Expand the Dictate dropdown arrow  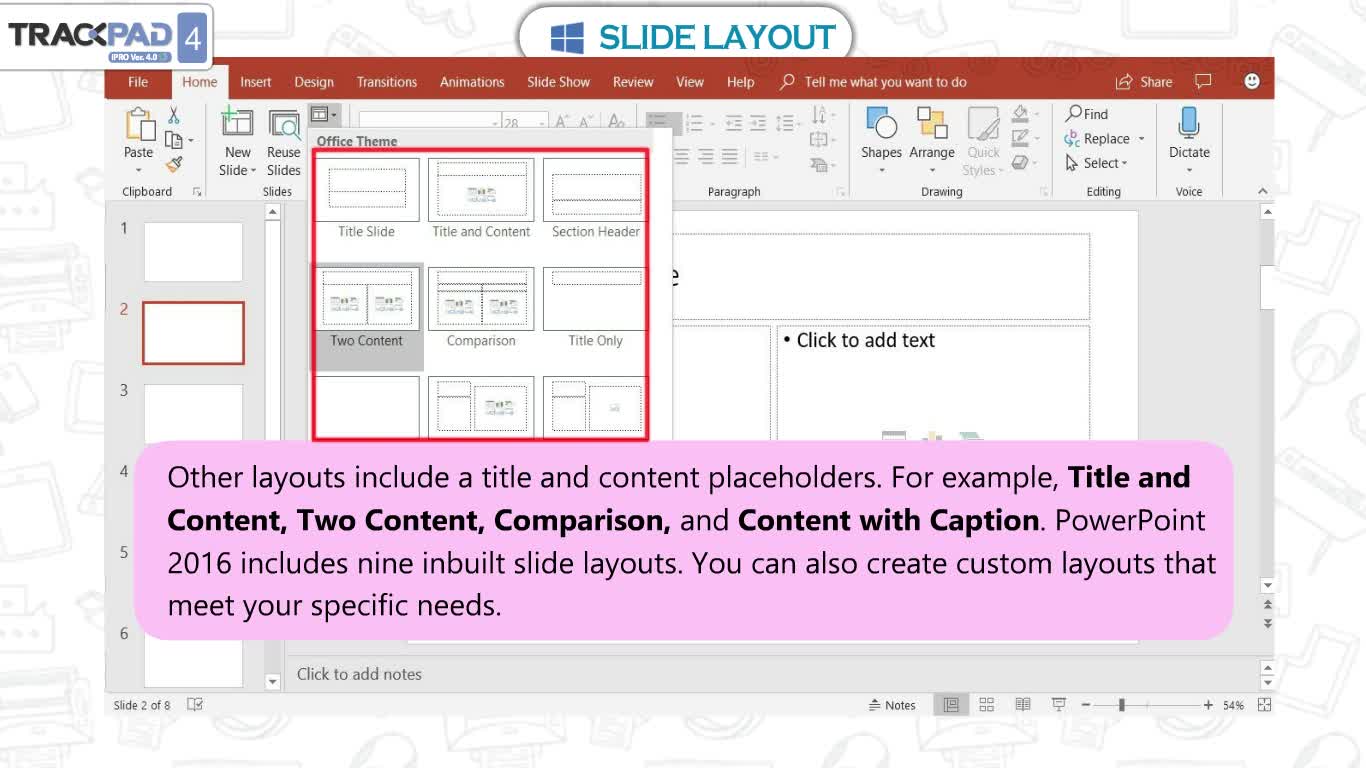click(x=1189, y=170)
